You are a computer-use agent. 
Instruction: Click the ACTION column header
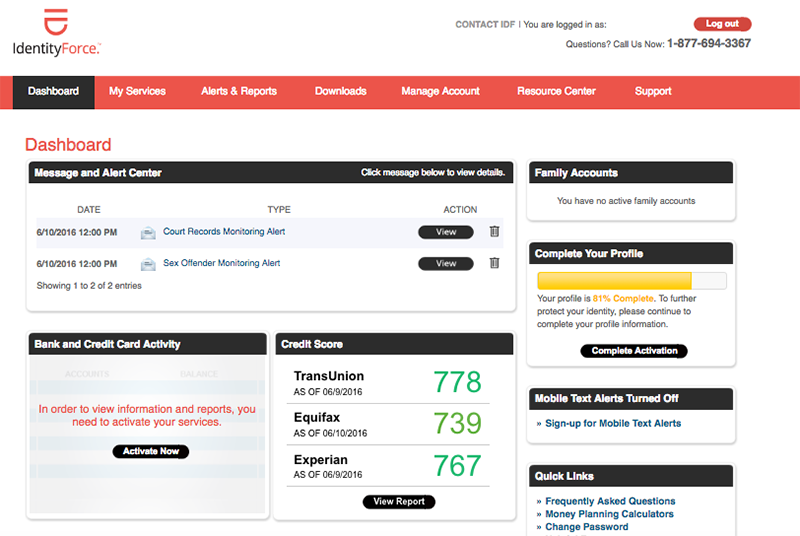tap(460, 210)
